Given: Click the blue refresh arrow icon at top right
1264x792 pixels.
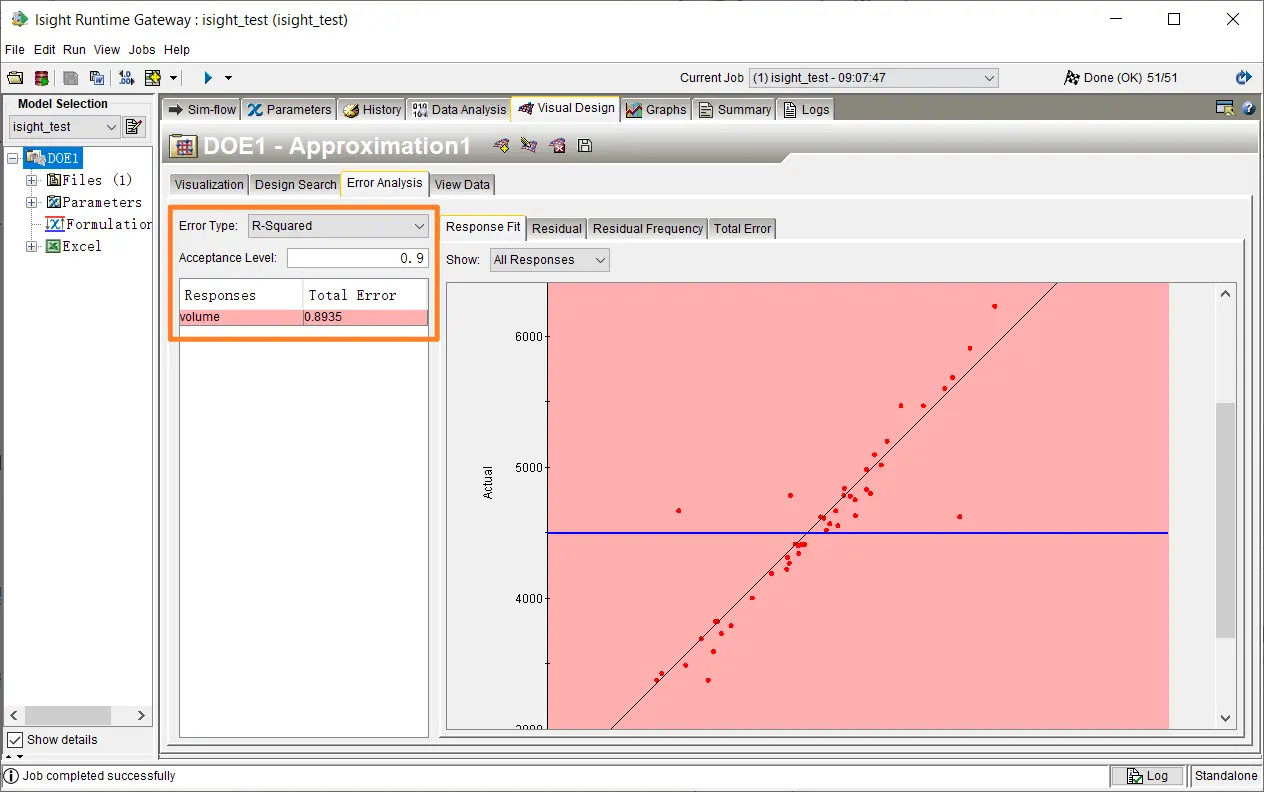Looking at the screenshot, I should click(x=1243, y=78).
